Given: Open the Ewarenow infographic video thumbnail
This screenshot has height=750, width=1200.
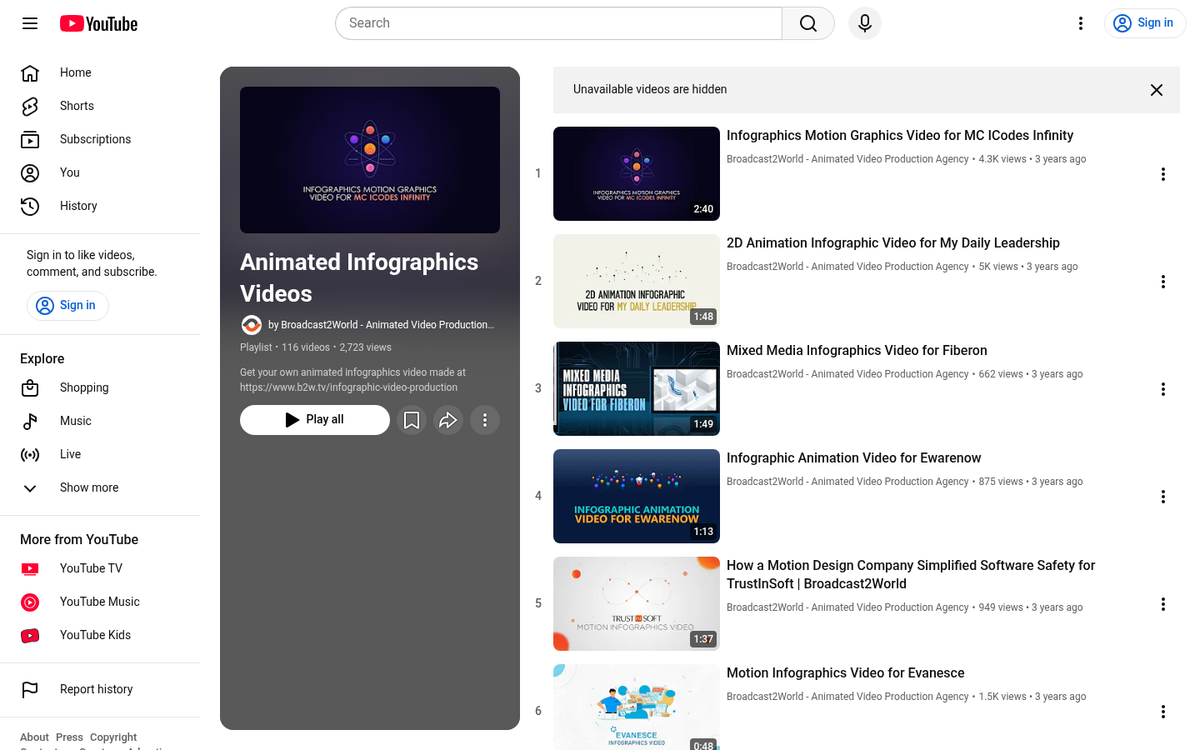Looking at the screenshot, I should (636, 496).
